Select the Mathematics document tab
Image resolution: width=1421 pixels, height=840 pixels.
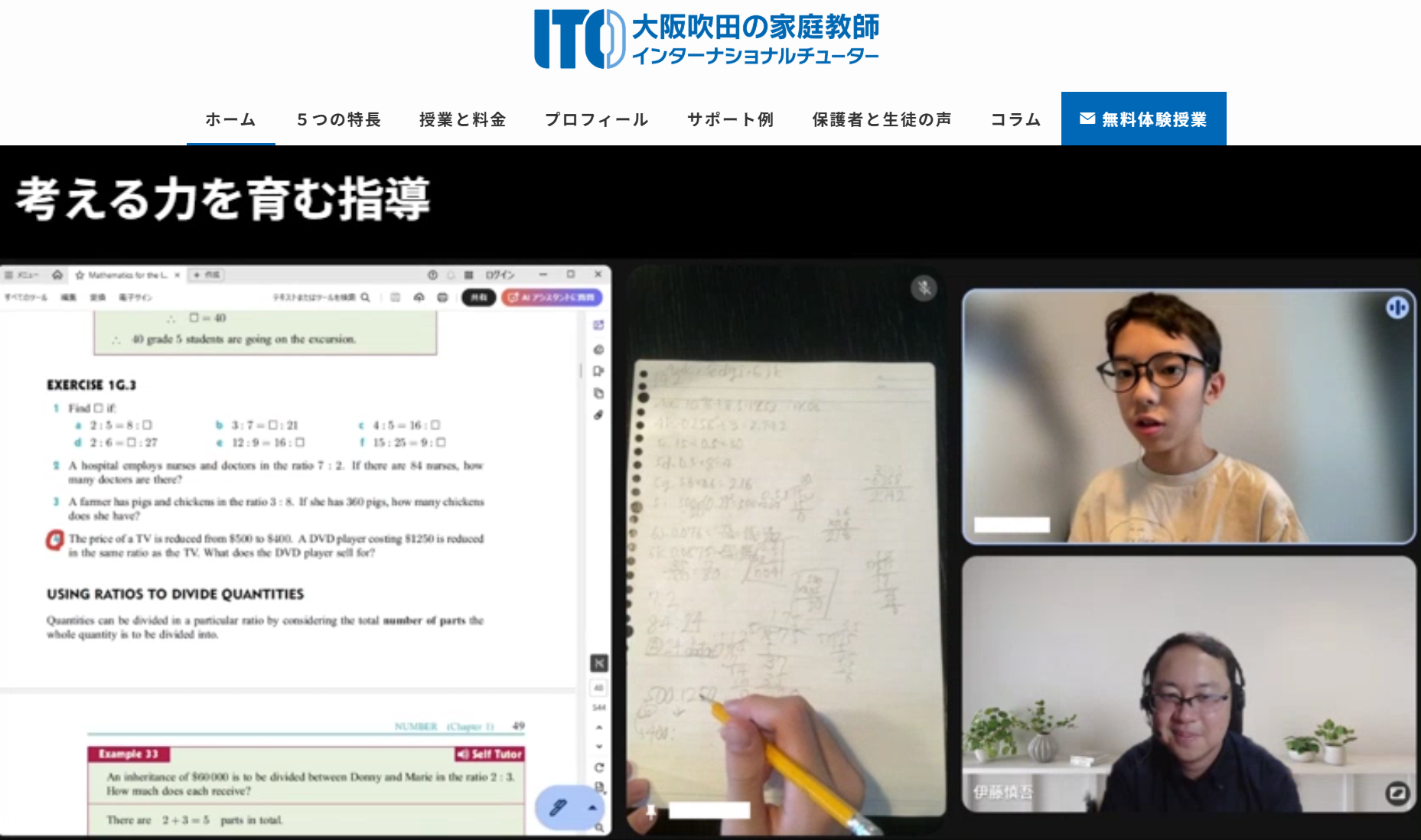(128, 275)
